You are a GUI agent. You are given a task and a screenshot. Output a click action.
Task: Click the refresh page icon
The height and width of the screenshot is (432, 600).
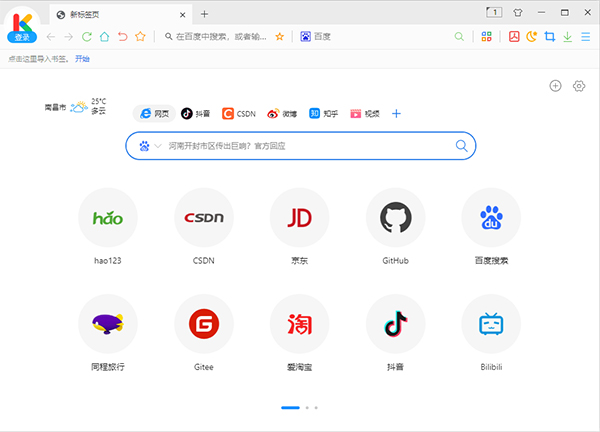pos(87,37)
